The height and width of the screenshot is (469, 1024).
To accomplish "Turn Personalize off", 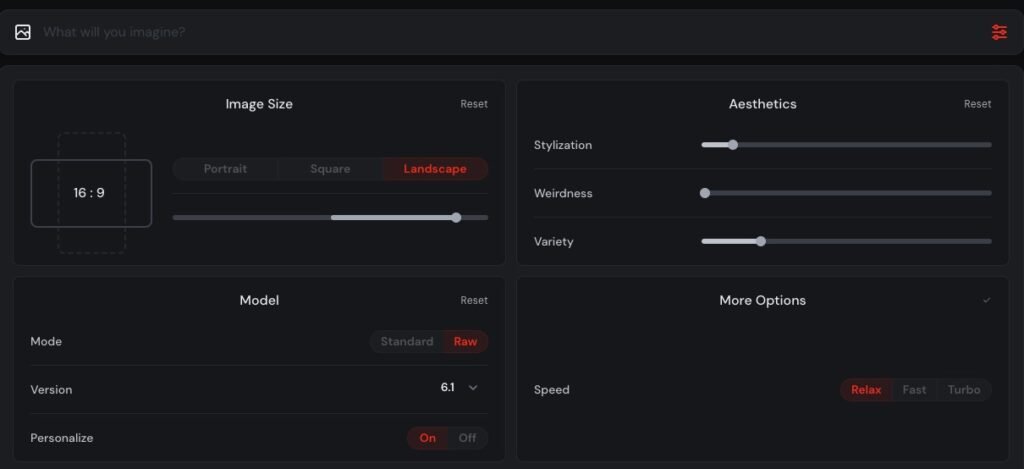I will click(x=467, y=438).
